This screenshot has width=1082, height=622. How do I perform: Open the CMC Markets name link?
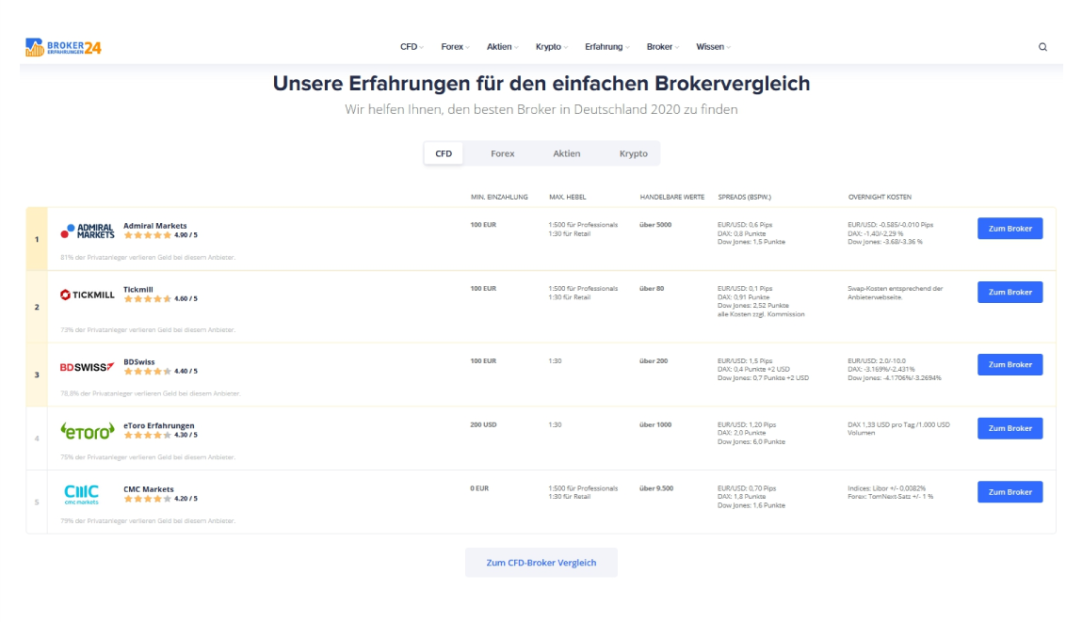point(148,489)
